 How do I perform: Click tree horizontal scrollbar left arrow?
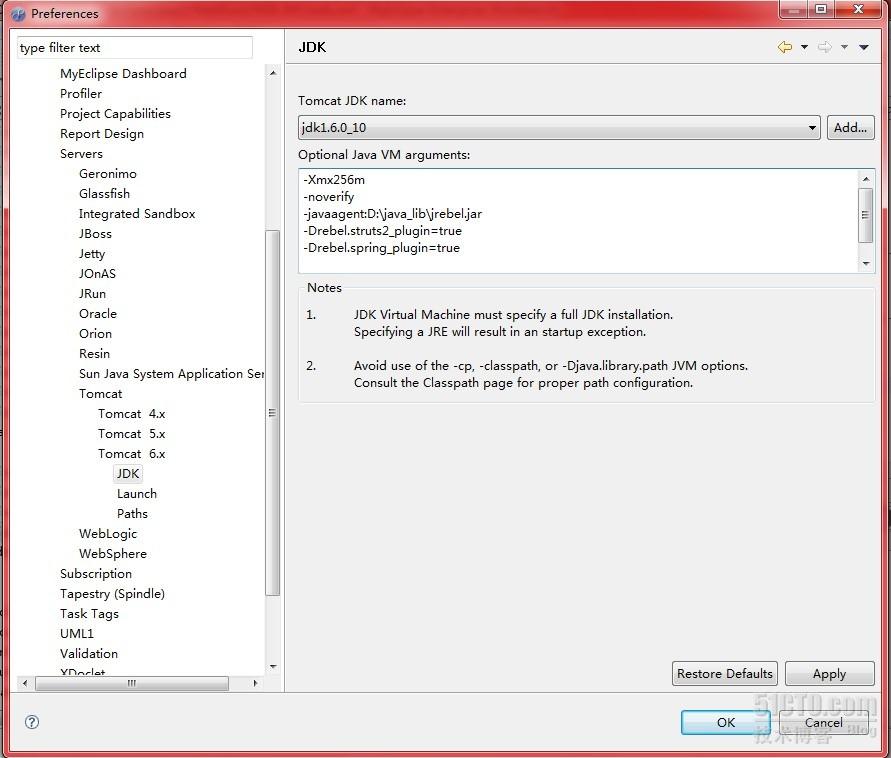(x=24, y=683)
